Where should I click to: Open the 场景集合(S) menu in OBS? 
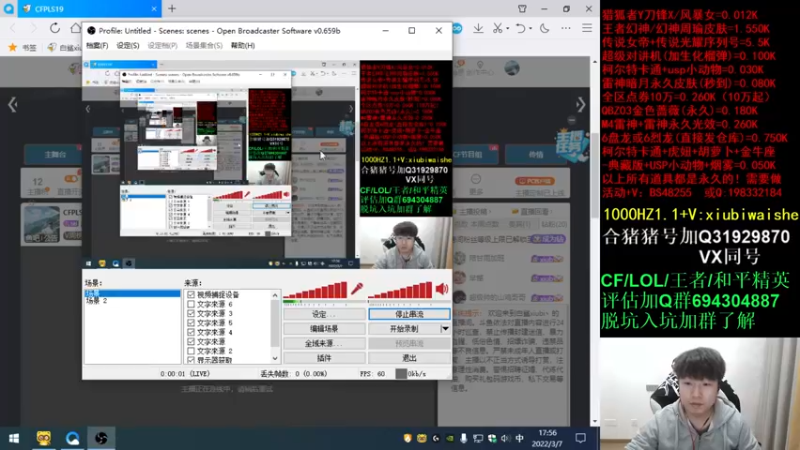click(204, 45)
